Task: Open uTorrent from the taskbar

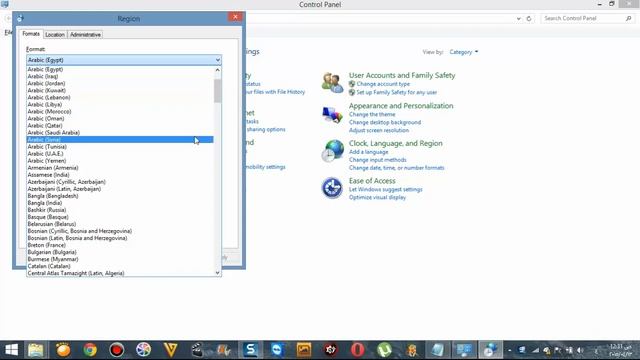Action: tap(384, 350)
